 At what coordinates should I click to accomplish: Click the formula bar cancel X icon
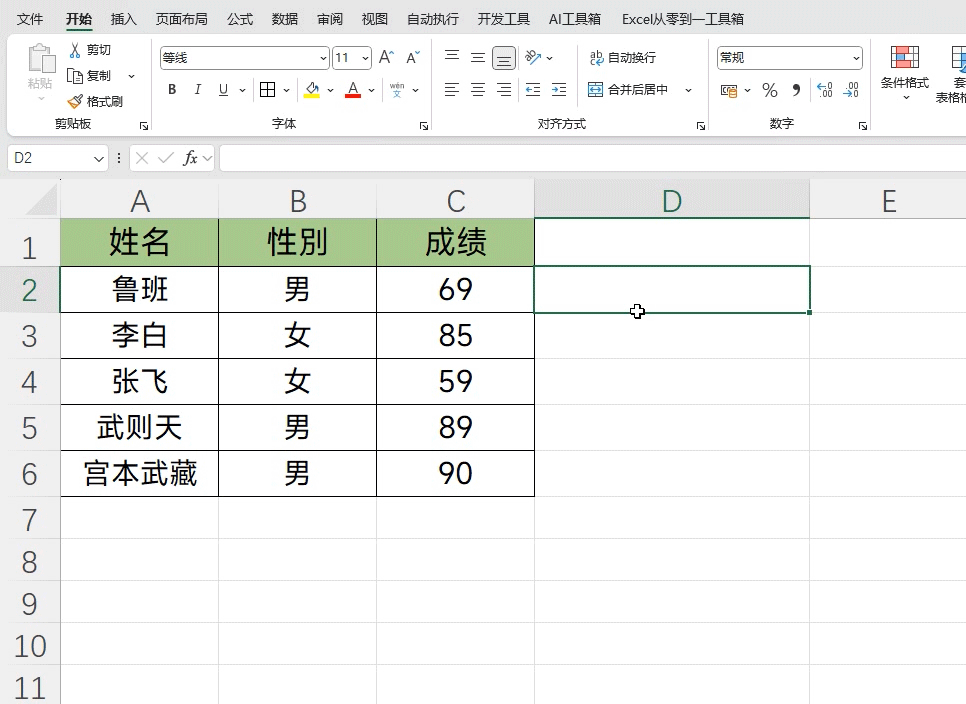tap(142, 158)
